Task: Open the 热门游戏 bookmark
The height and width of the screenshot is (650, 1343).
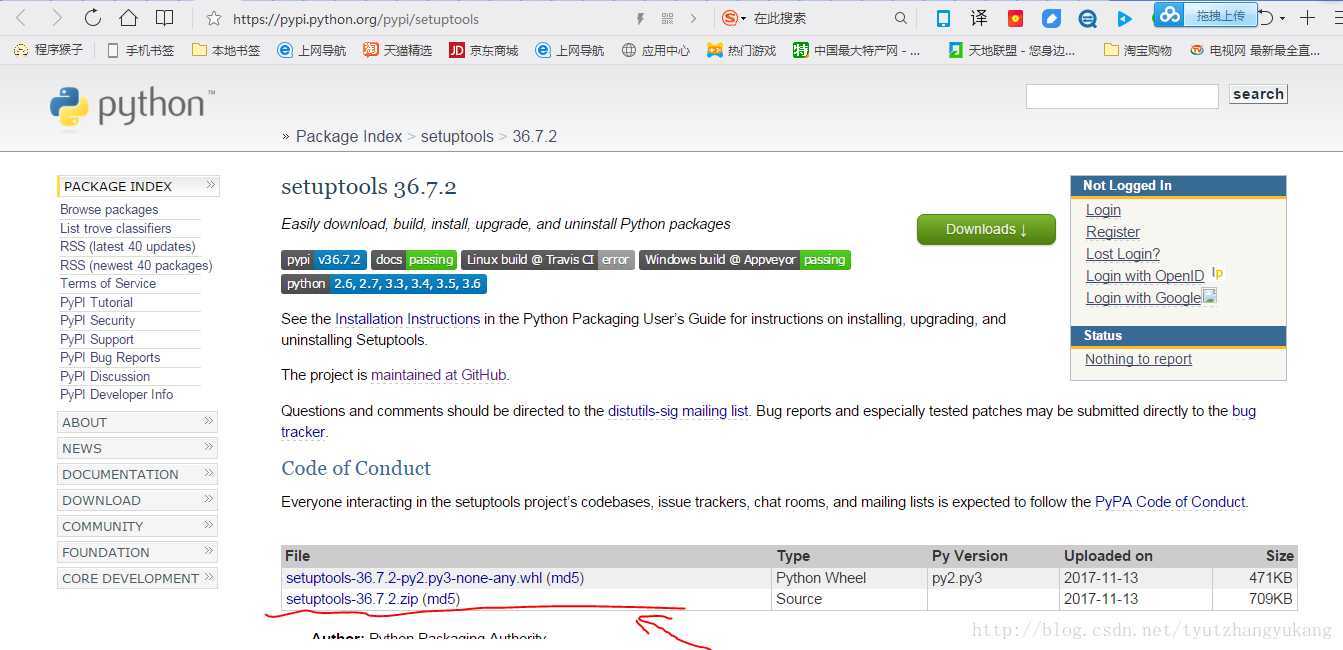Action: click(x=742, y=50)
